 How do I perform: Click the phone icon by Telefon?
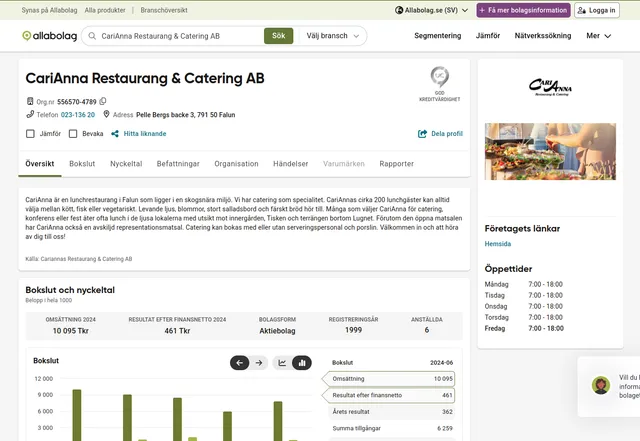(30, 114)
